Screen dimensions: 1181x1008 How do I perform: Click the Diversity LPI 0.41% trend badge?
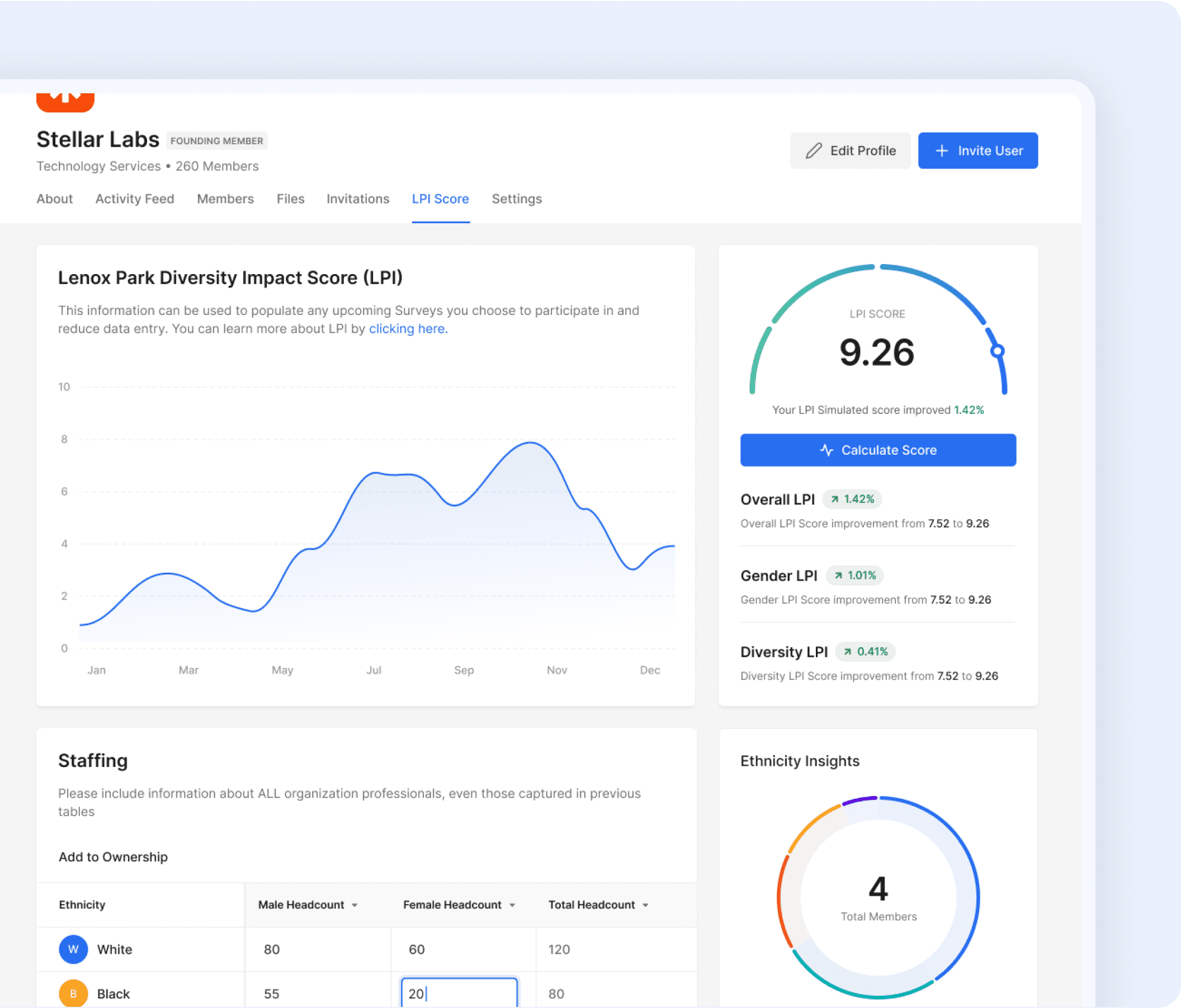pyautogui.click(x=865, y=652)
